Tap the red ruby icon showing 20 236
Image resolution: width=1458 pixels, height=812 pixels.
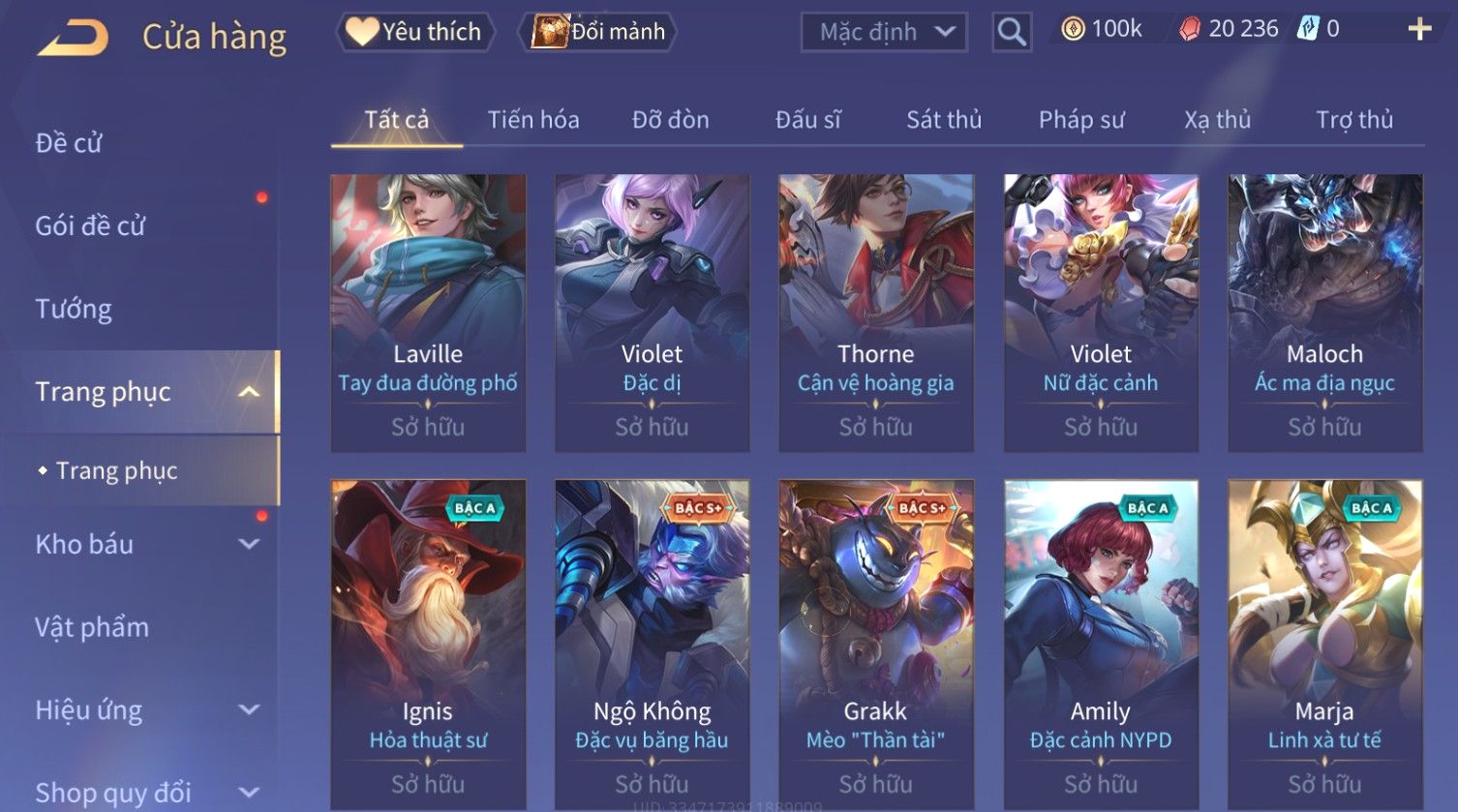[1189, 29]
